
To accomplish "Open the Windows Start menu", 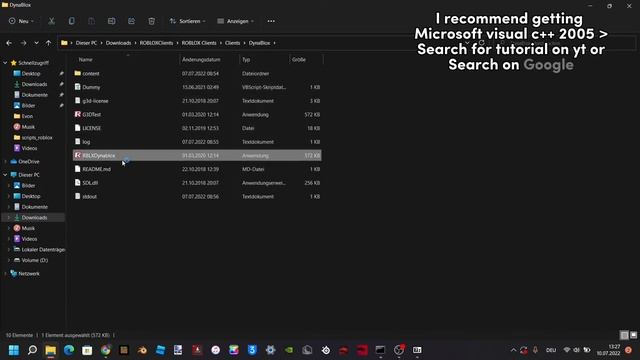I will pyautogui.click(x=14, y=350).
